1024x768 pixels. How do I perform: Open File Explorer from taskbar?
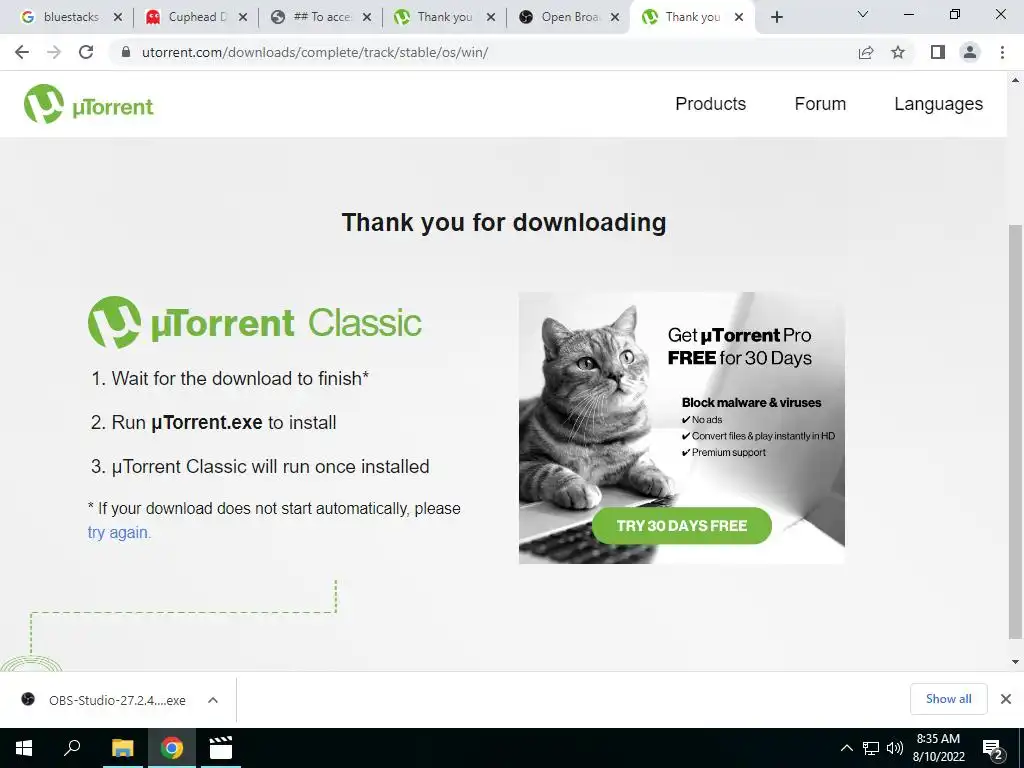(x=122, y=748)
